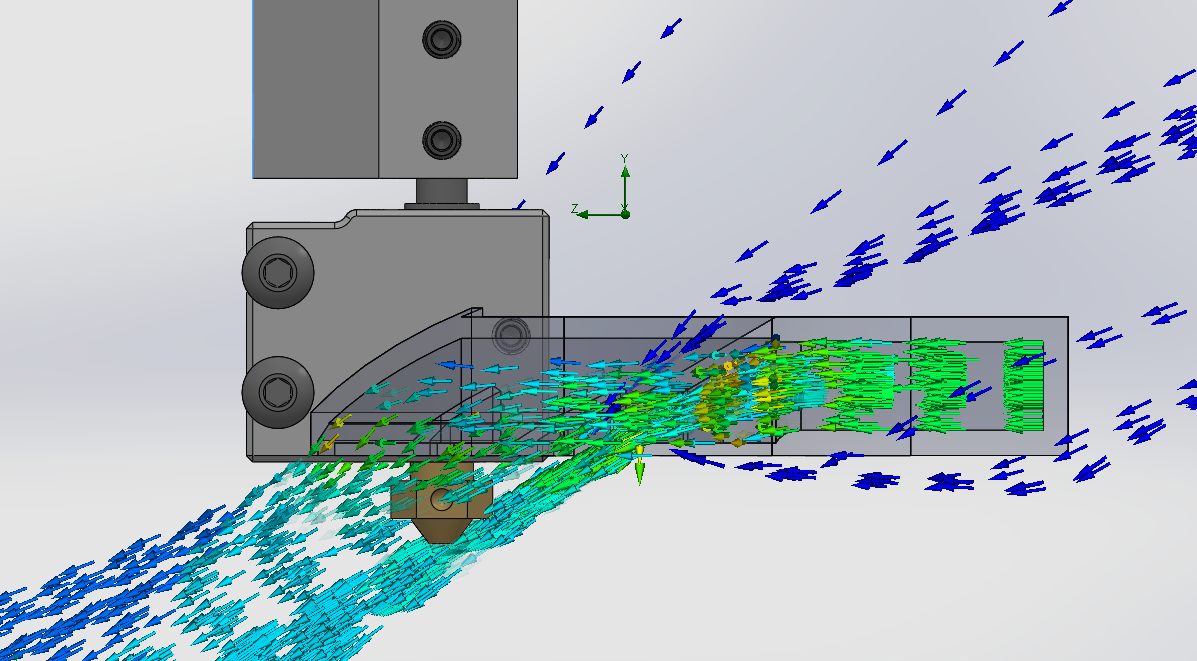Click the Y axis label of triad
Screen dimensions: 1197x661
624,158
